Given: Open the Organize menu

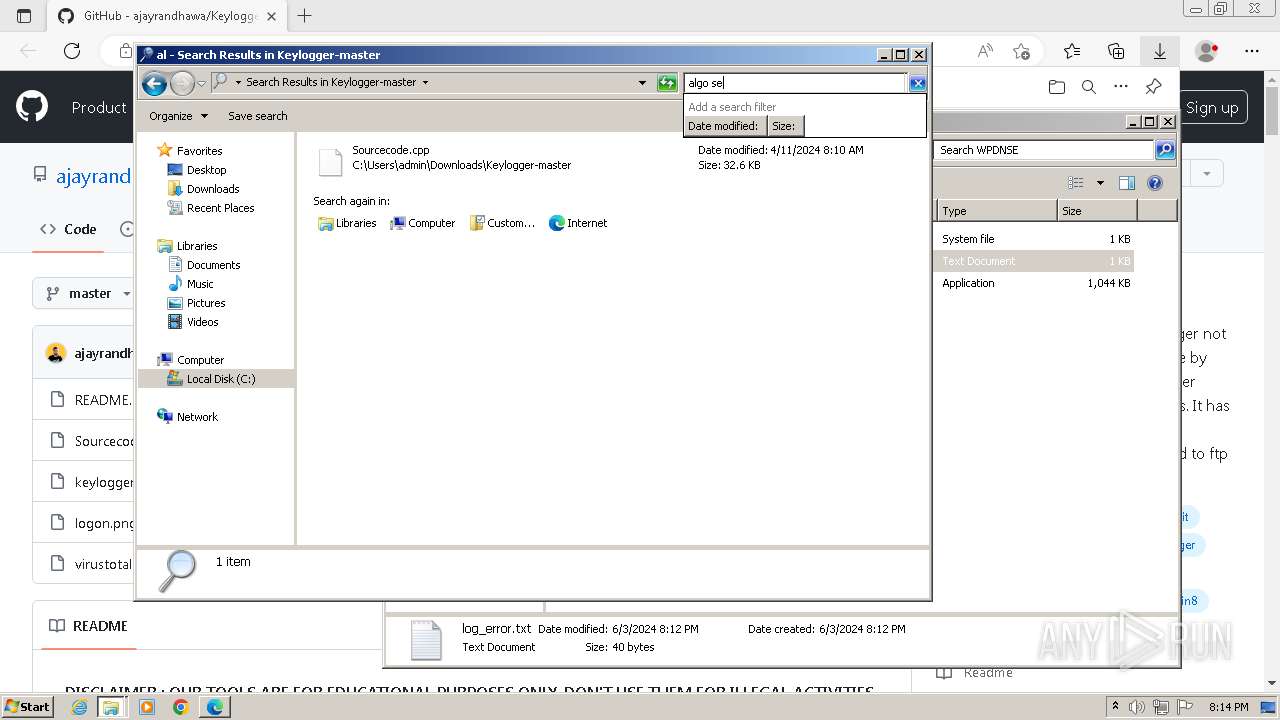Looking at the screenshot, I should [x=178, y=116].
